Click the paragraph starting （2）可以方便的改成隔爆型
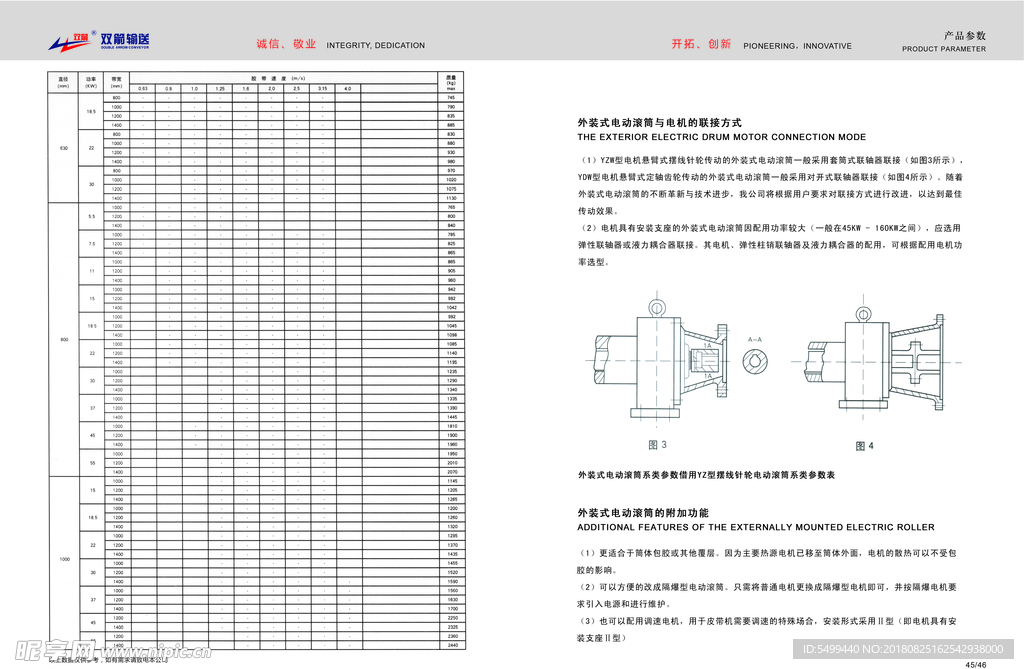 767,595
